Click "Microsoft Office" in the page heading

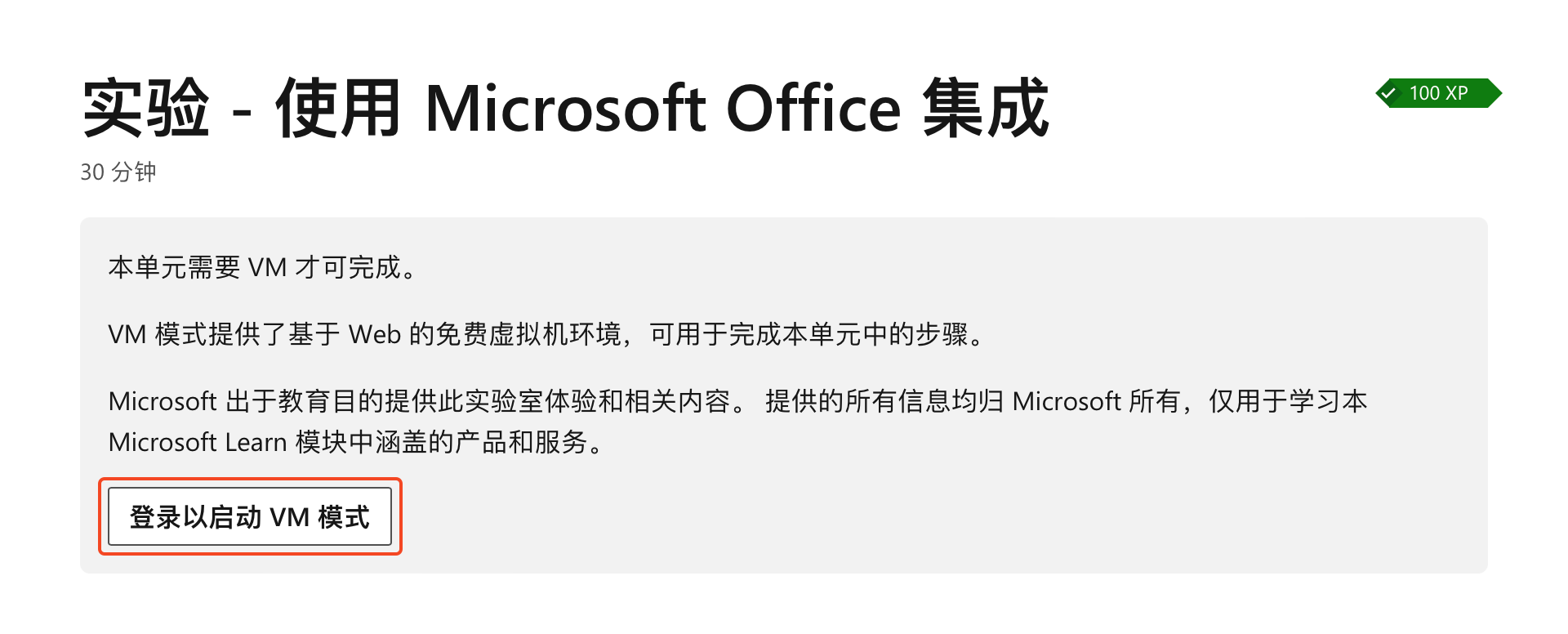pos(662,109)
